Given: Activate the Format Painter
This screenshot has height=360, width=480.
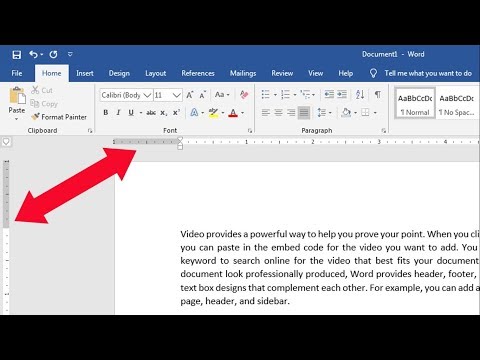Looking at the screenshot, I should [x=59, y=117].
